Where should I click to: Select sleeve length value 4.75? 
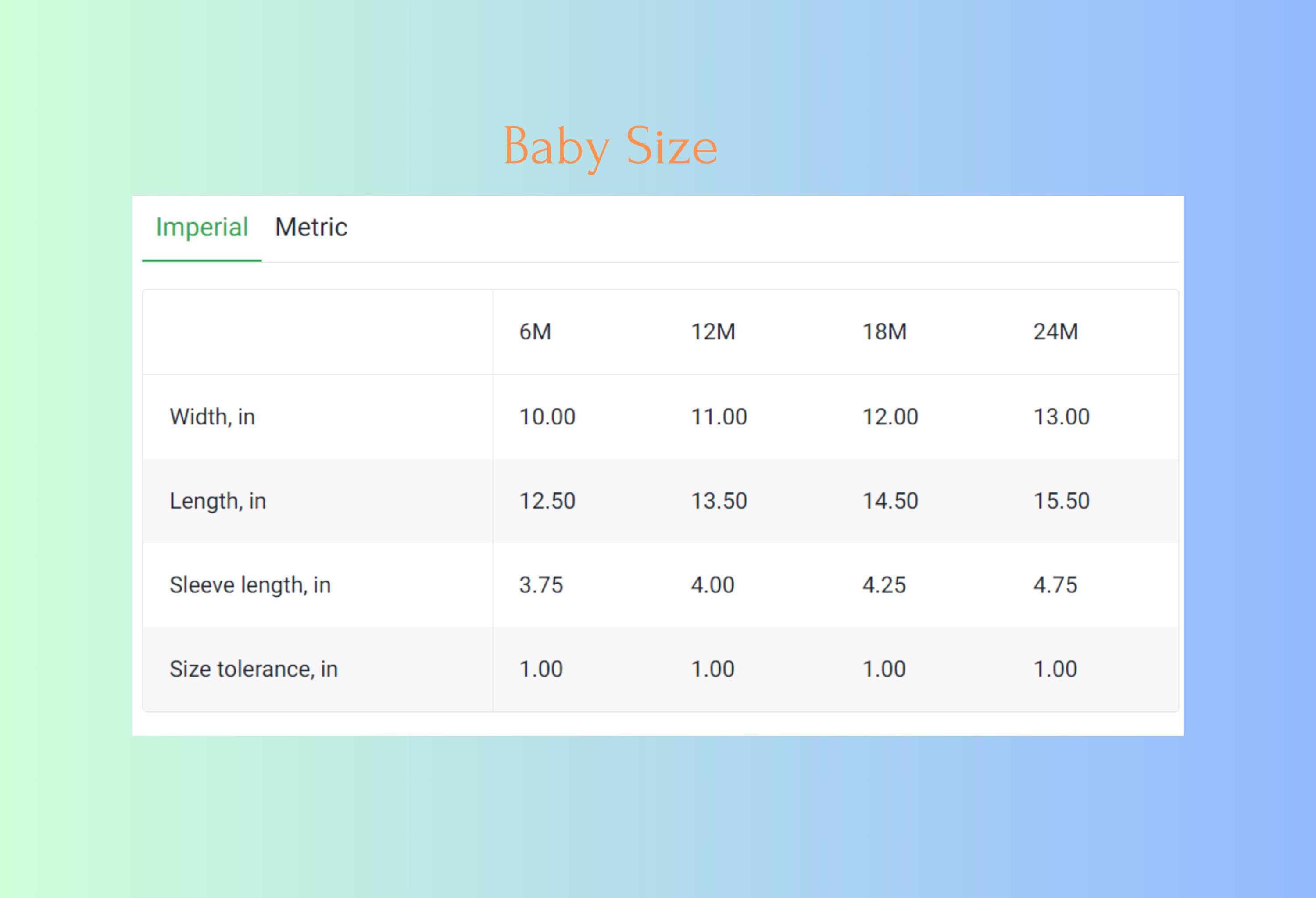point(1055,585)
